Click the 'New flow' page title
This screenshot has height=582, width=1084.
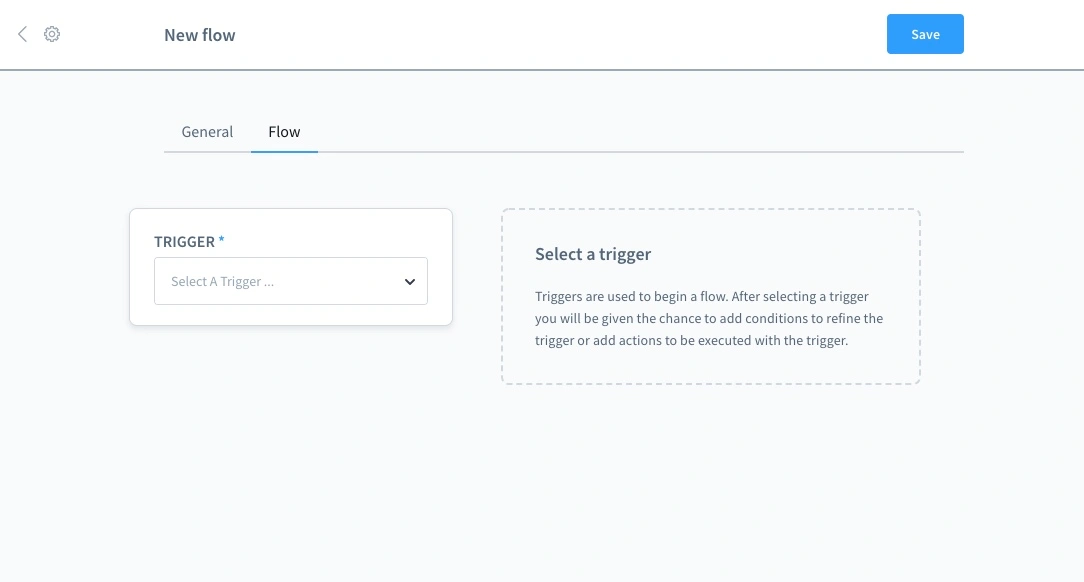click(x=200, y=35)
